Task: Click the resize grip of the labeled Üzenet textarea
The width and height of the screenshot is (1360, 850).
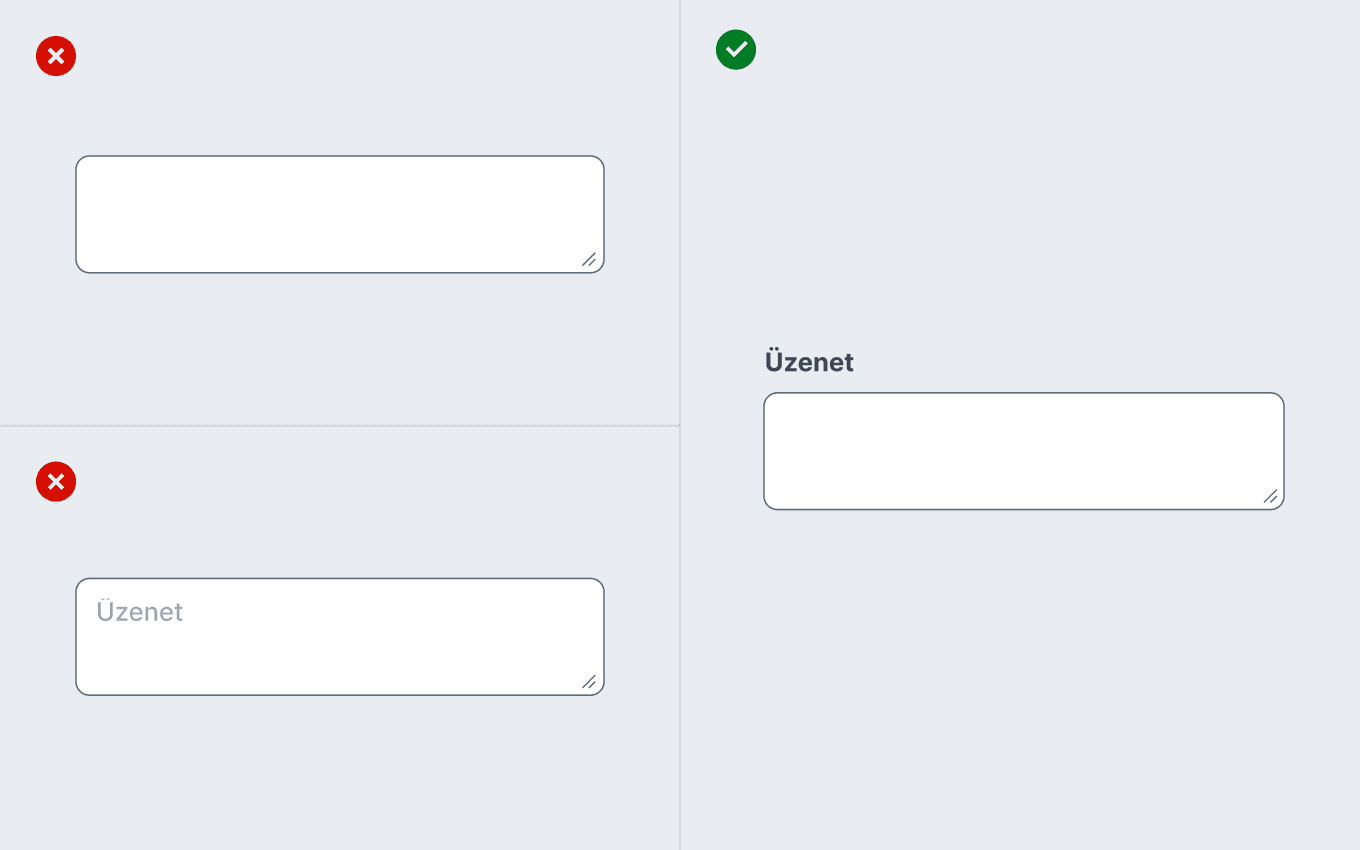Action: [x=1270, y=496]
